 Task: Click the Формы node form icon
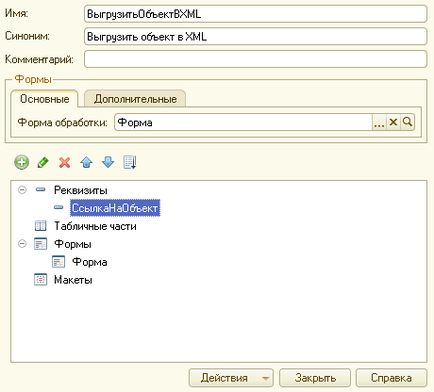(x=40, y=244)
